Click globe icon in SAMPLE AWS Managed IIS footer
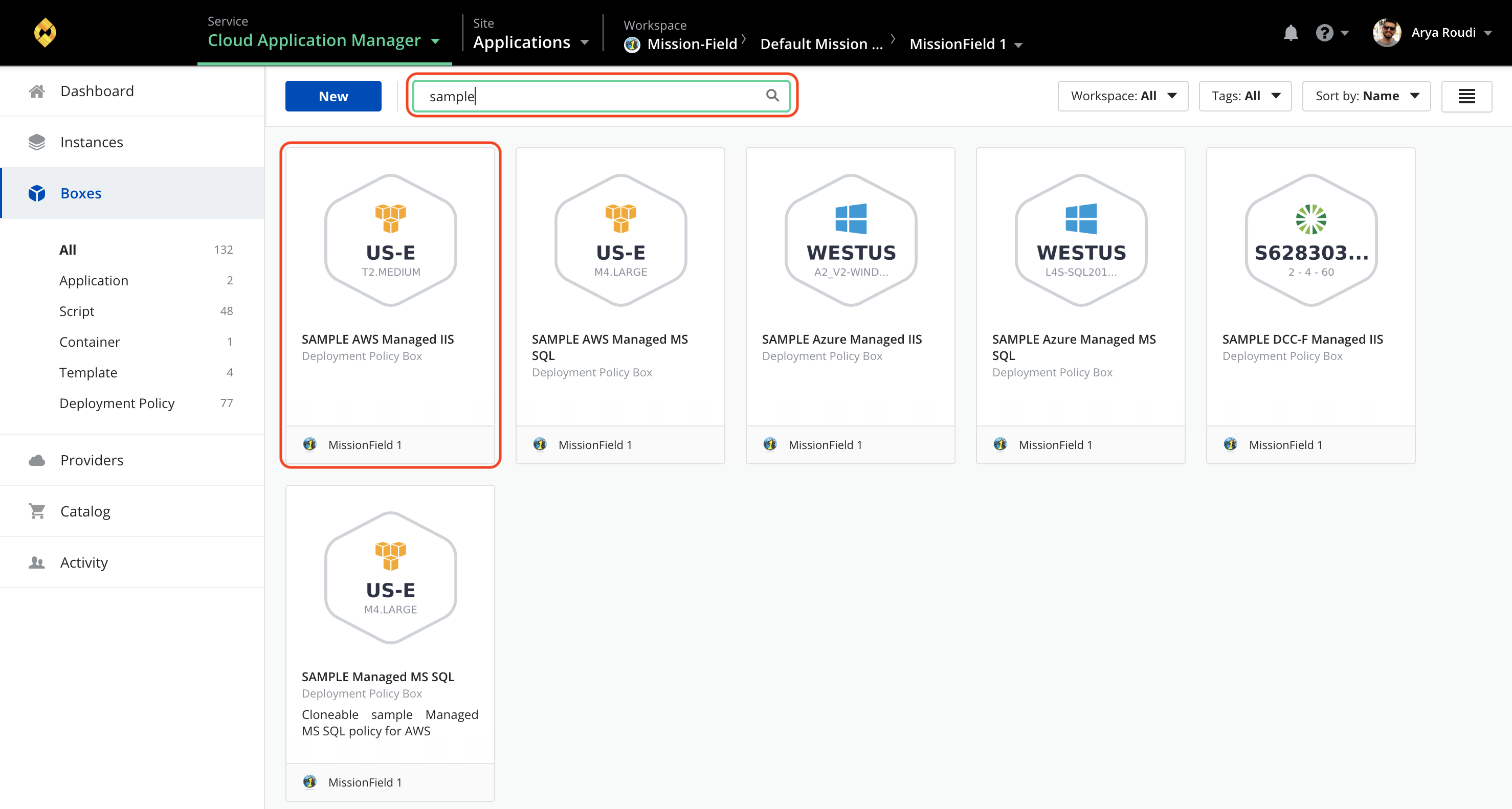1512x809 pixels. pyautogui.click(x=310, y=445)
